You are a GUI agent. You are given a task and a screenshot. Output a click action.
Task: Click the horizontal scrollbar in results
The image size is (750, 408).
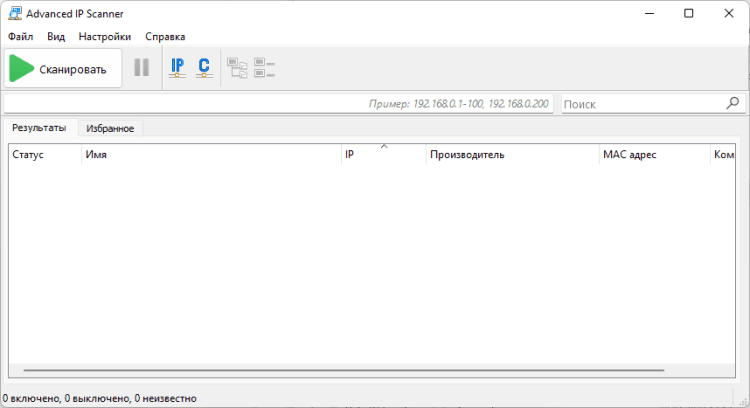343,370
